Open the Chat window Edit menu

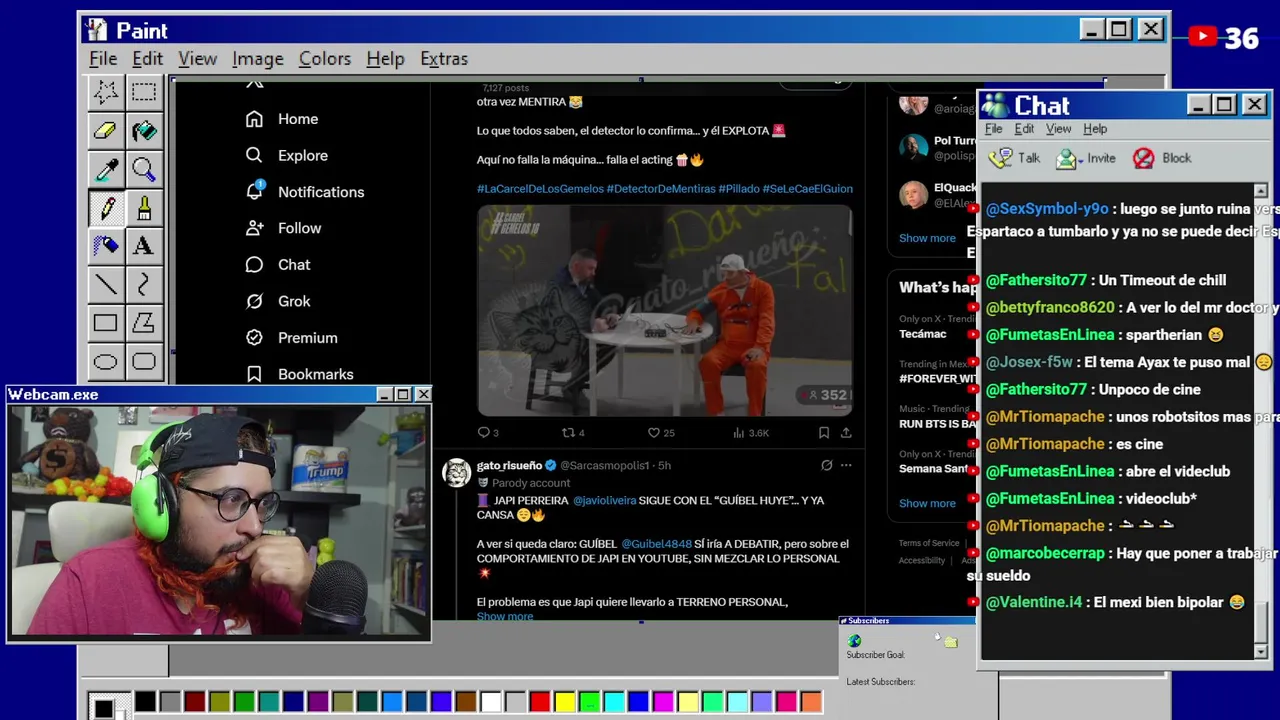1024,129
